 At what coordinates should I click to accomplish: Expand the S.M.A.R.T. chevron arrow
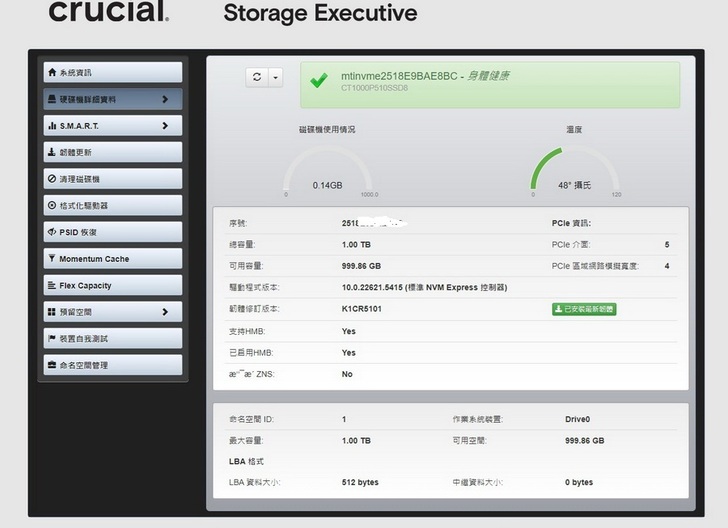[x=165, y=126]
